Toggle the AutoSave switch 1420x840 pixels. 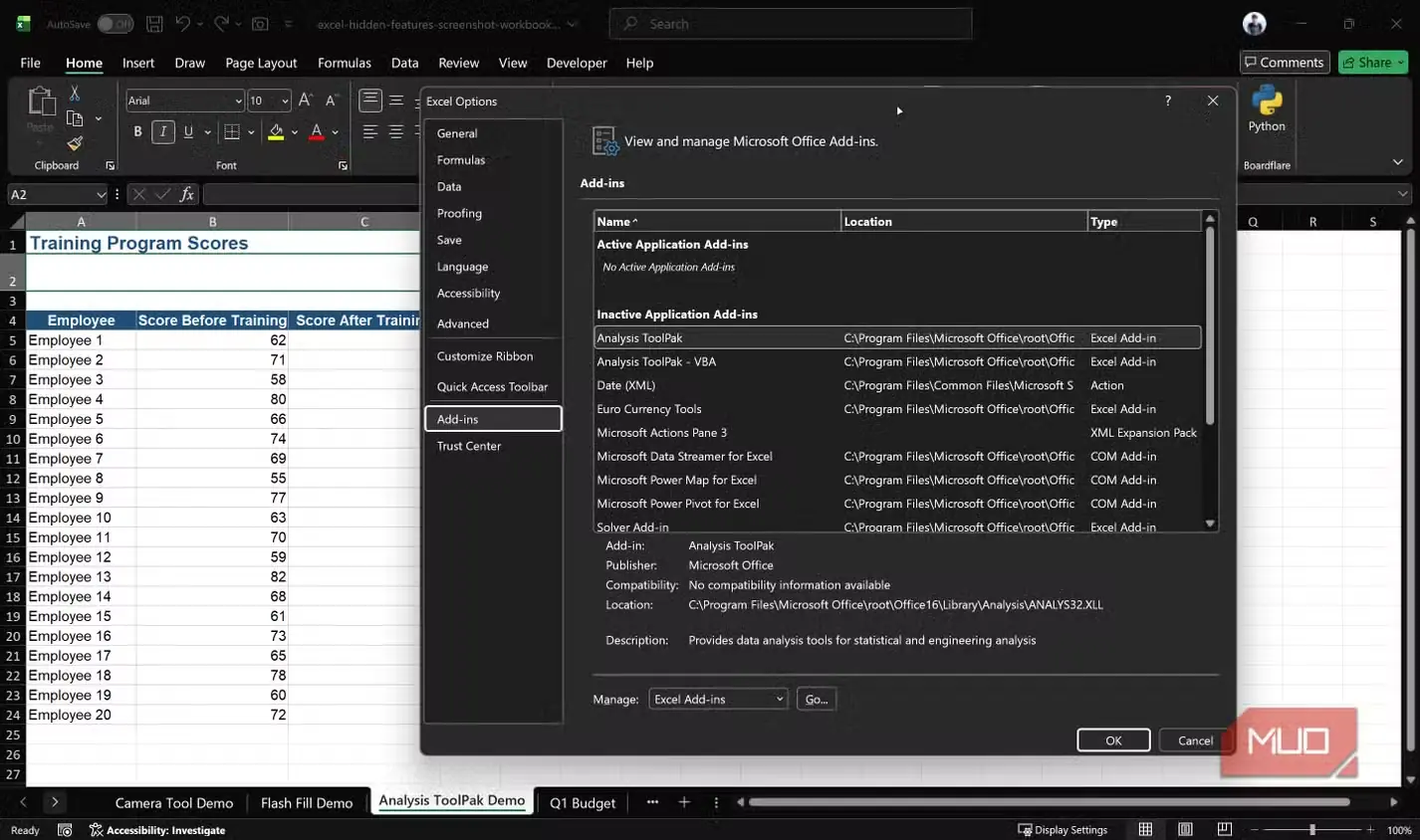click(116, 24)
